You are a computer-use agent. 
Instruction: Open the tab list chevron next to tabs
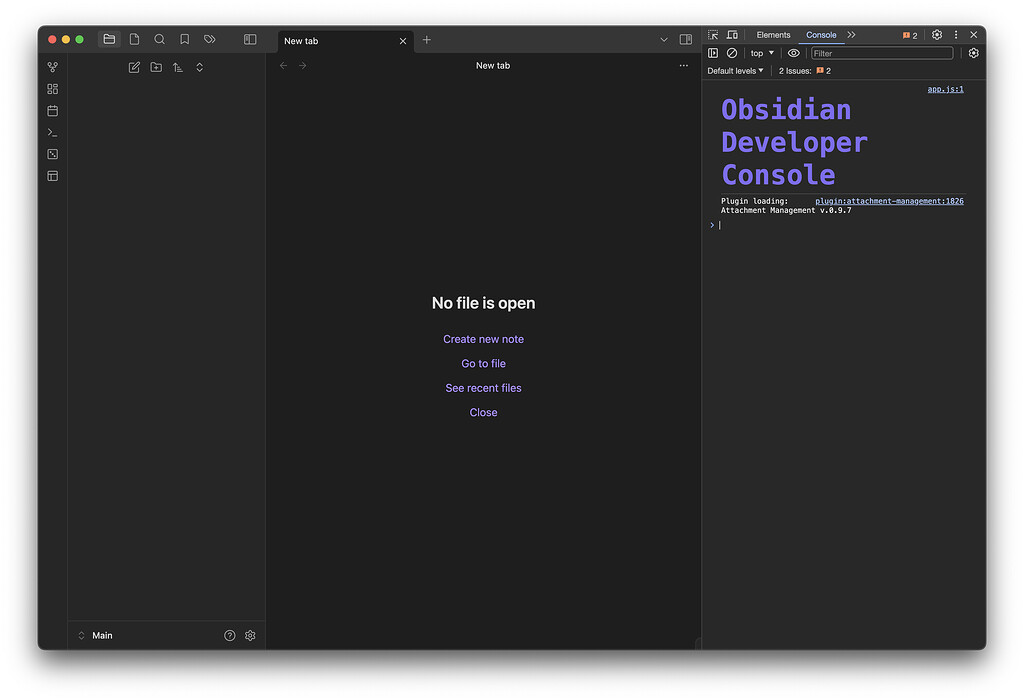tap(663, 39)
